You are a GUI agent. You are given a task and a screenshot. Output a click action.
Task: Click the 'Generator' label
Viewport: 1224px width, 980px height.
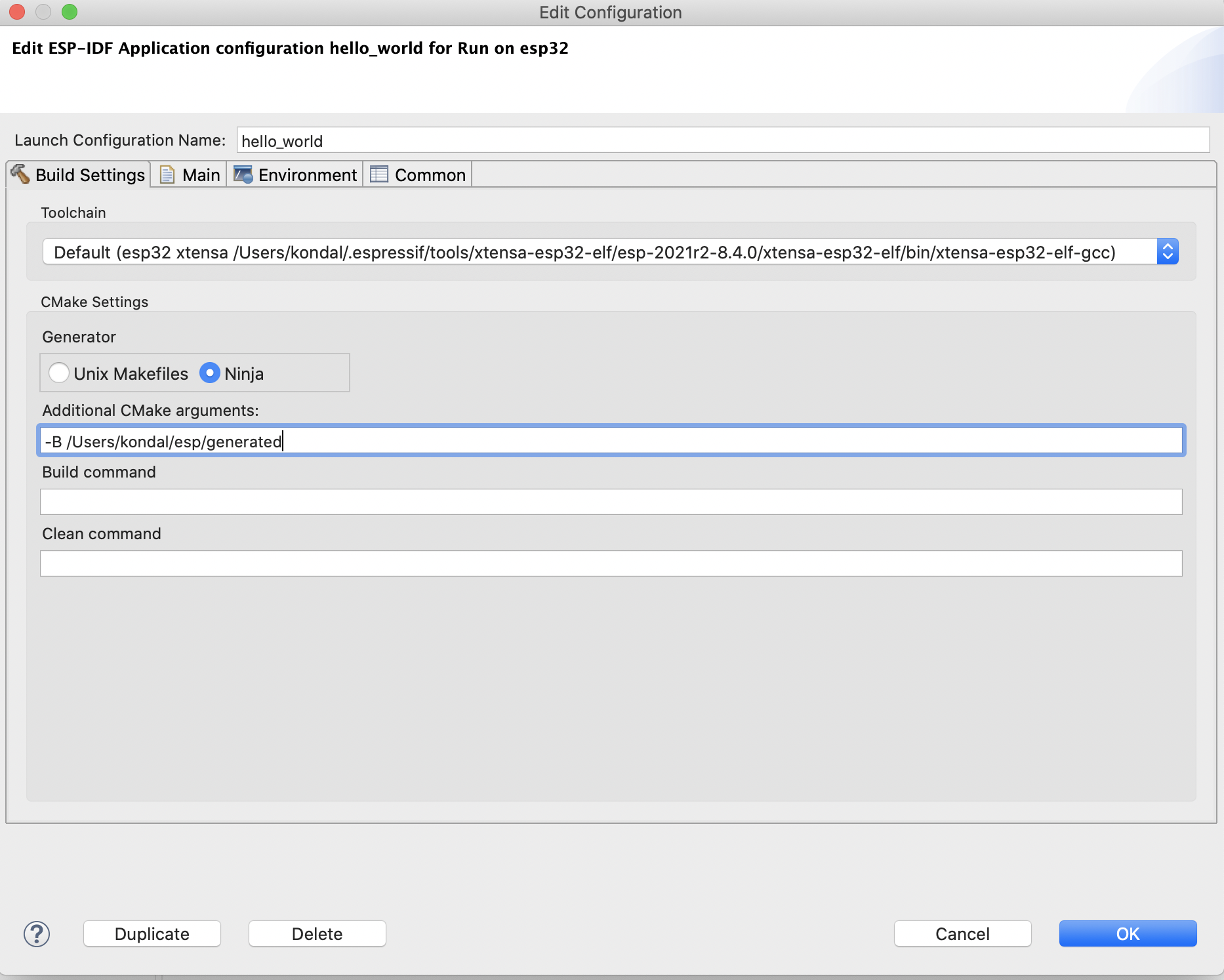pyautogui.click(x=79, y=337)
